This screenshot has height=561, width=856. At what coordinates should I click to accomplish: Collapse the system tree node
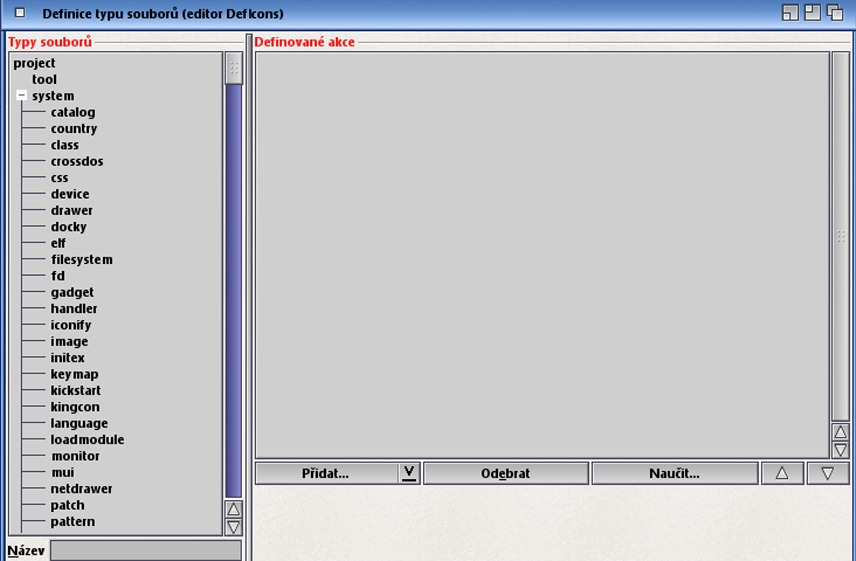22,96
